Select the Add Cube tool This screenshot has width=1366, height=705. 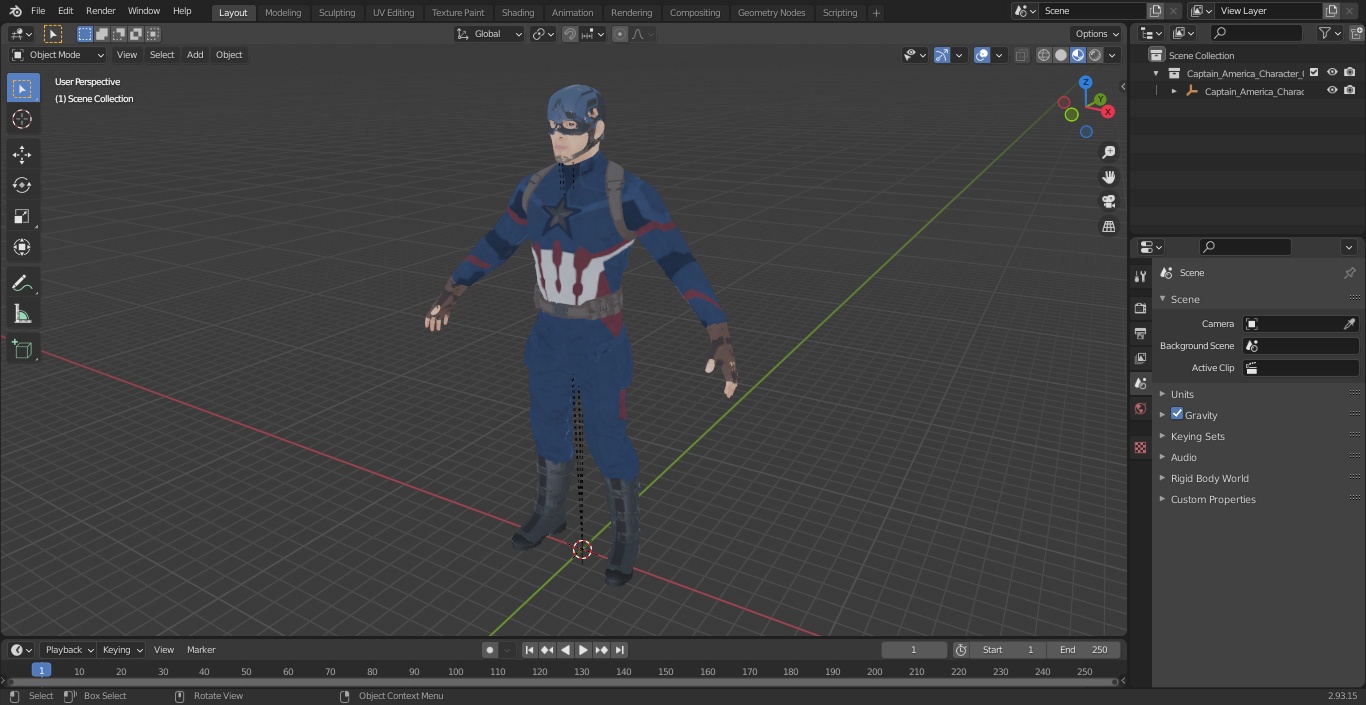point(22,349)
